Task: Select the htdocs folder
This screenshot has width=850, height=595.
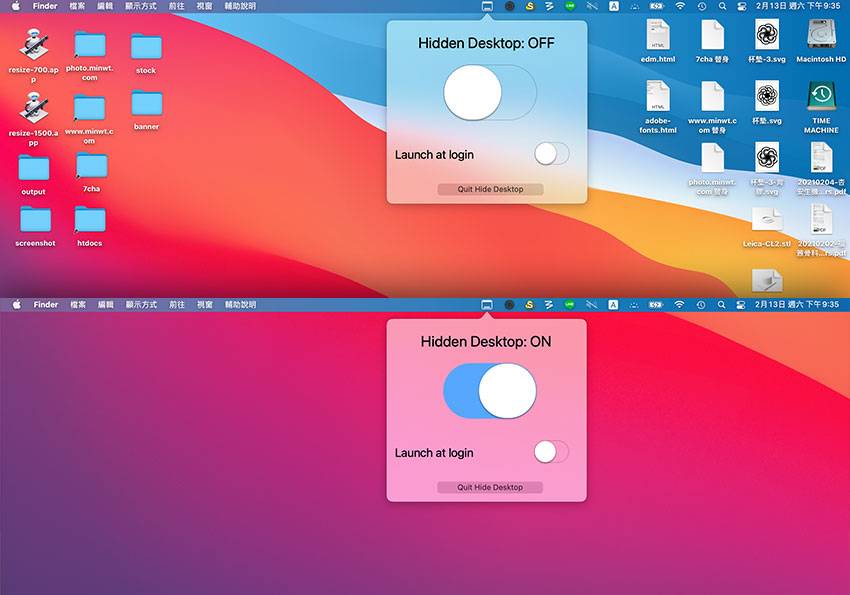Action: 89,219
